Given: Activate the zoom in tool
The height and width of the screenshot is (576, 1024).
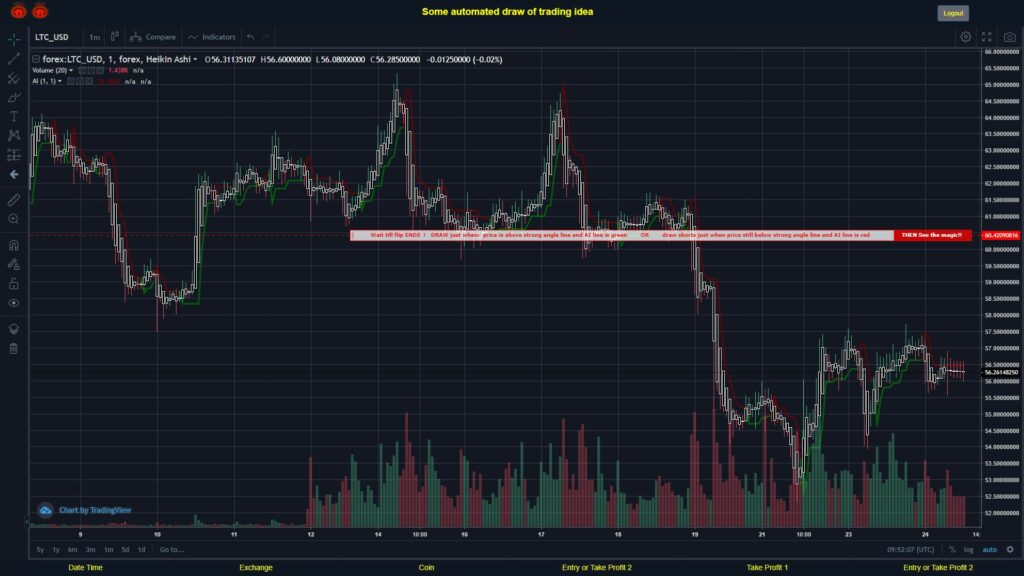Looking at the screenshot, I should pos(14,219).
